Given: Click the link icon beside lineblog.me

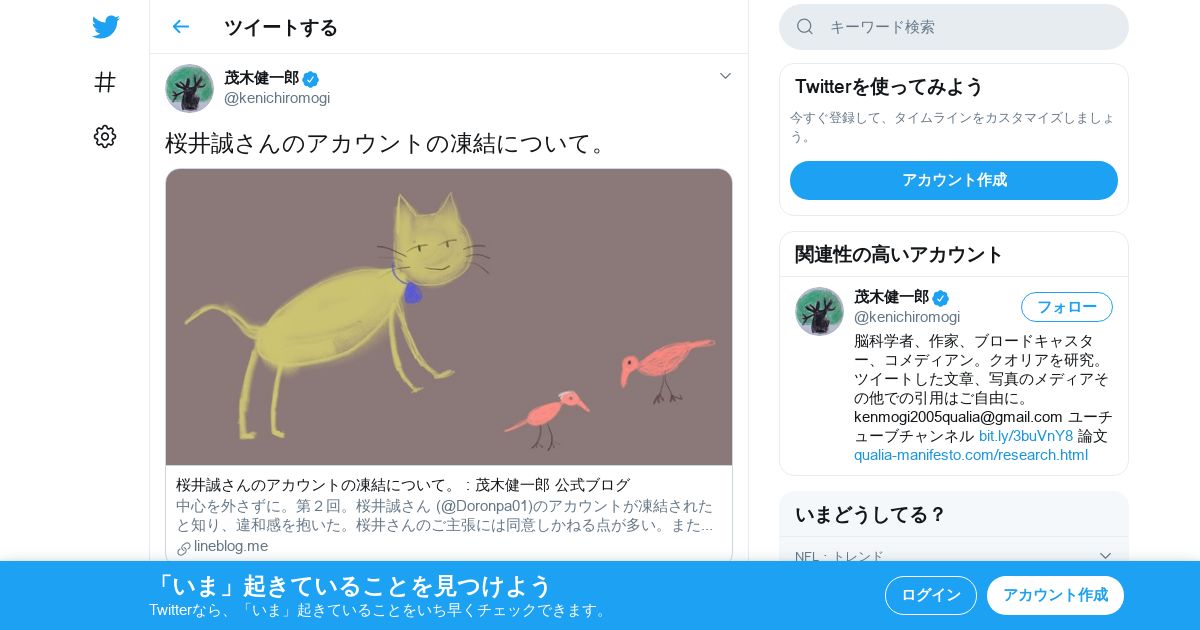Looking at the screenshot, I should click(184, 547).
